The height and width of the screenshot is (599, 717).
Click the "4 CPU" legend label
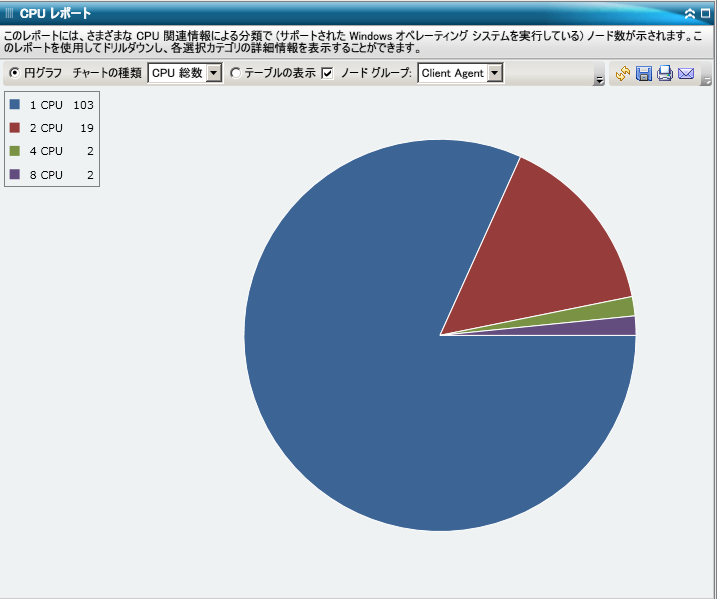click(46, 151)
